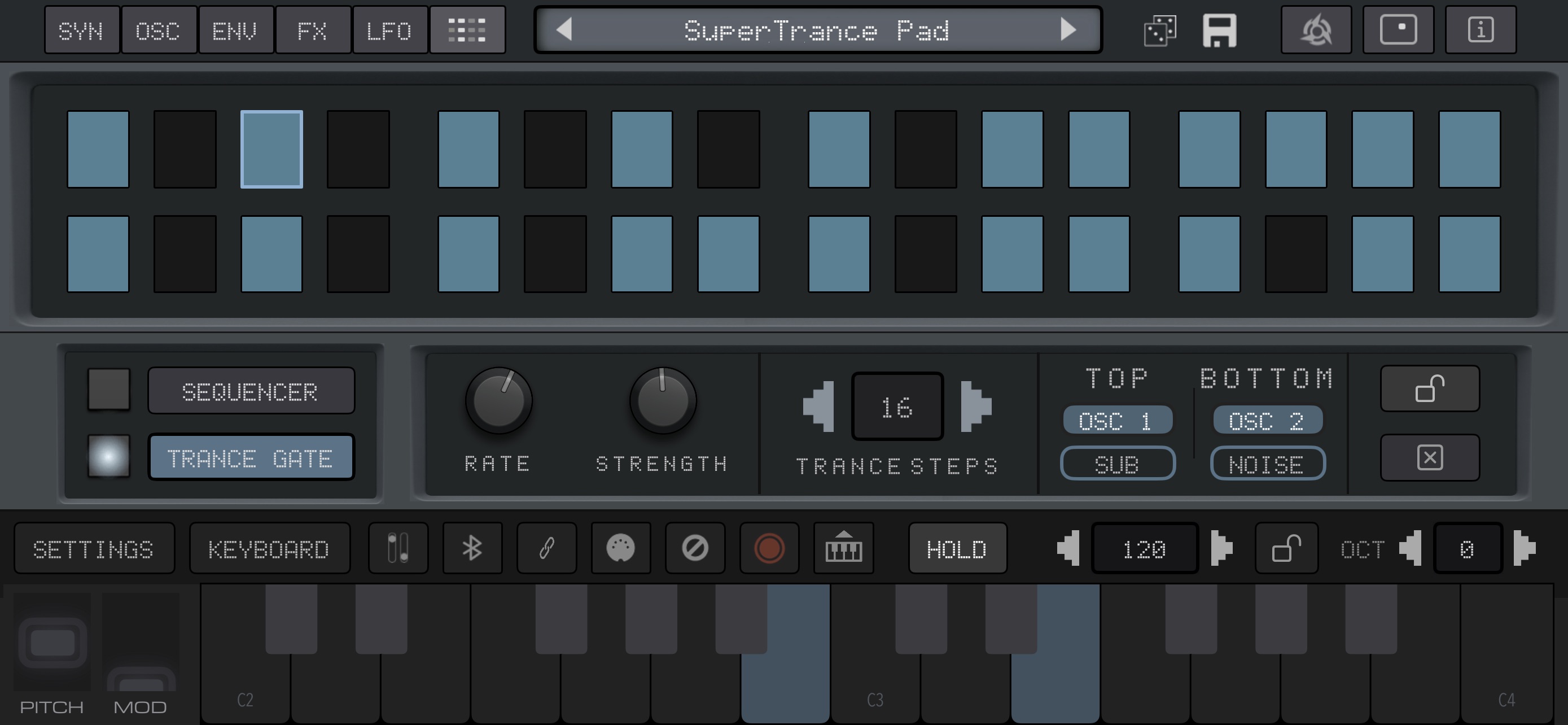Toggle bottom row step 6
The height and width of the screenshot is (725, 1568).
point(555,254)
